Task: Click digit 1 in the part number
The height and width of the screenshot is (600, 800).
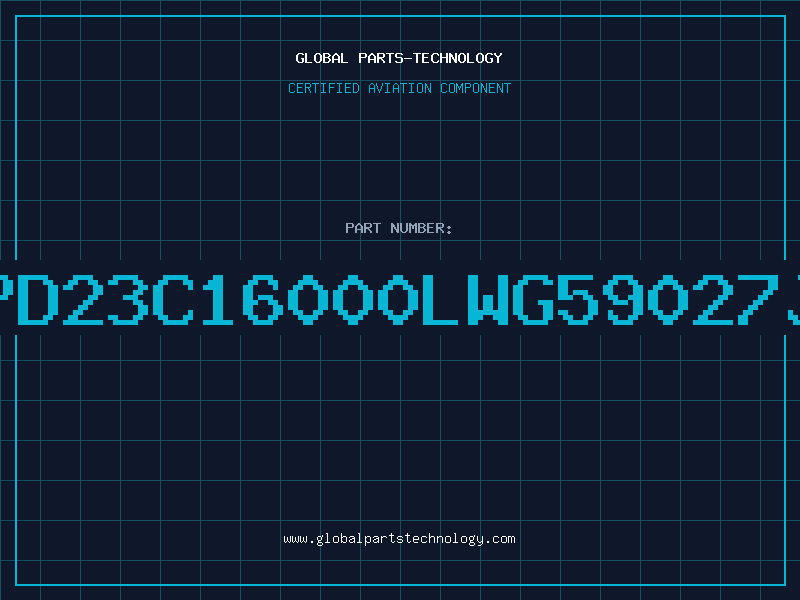Action: point(218,299)
